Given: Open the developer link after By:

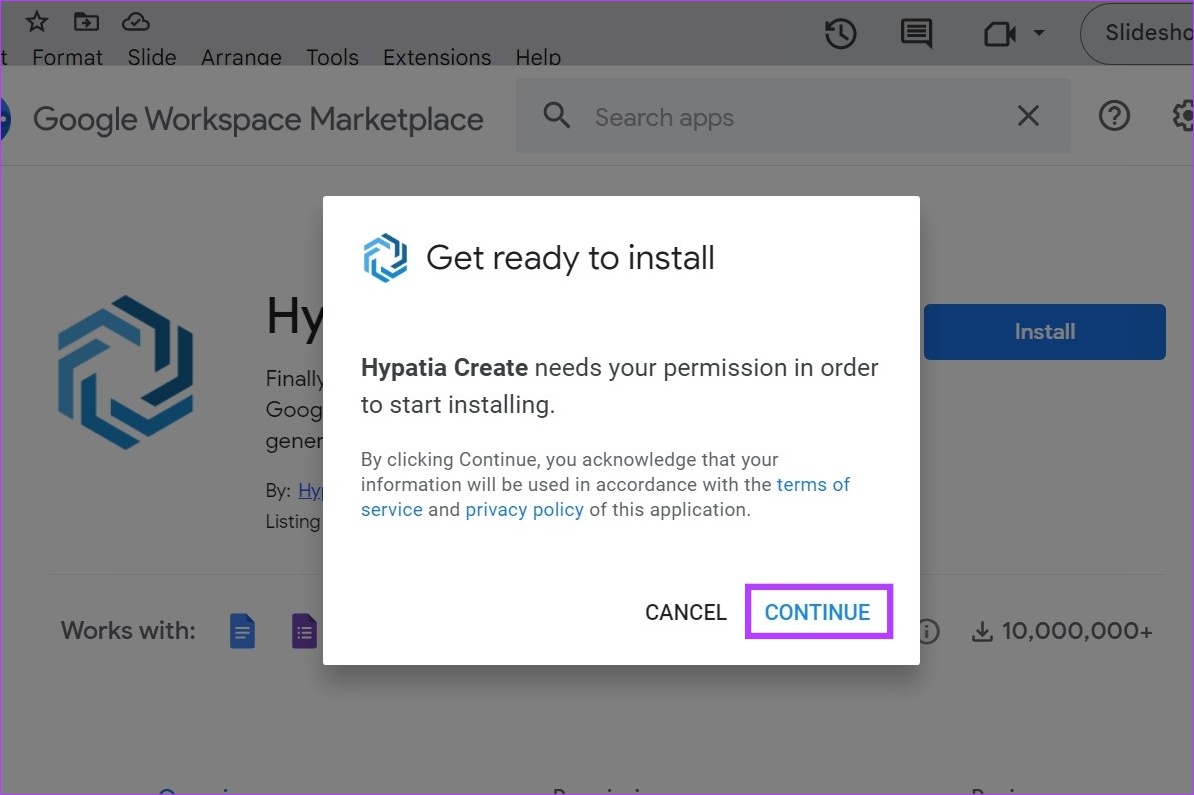Looking at the screenshot, I should tap(310, 490).
